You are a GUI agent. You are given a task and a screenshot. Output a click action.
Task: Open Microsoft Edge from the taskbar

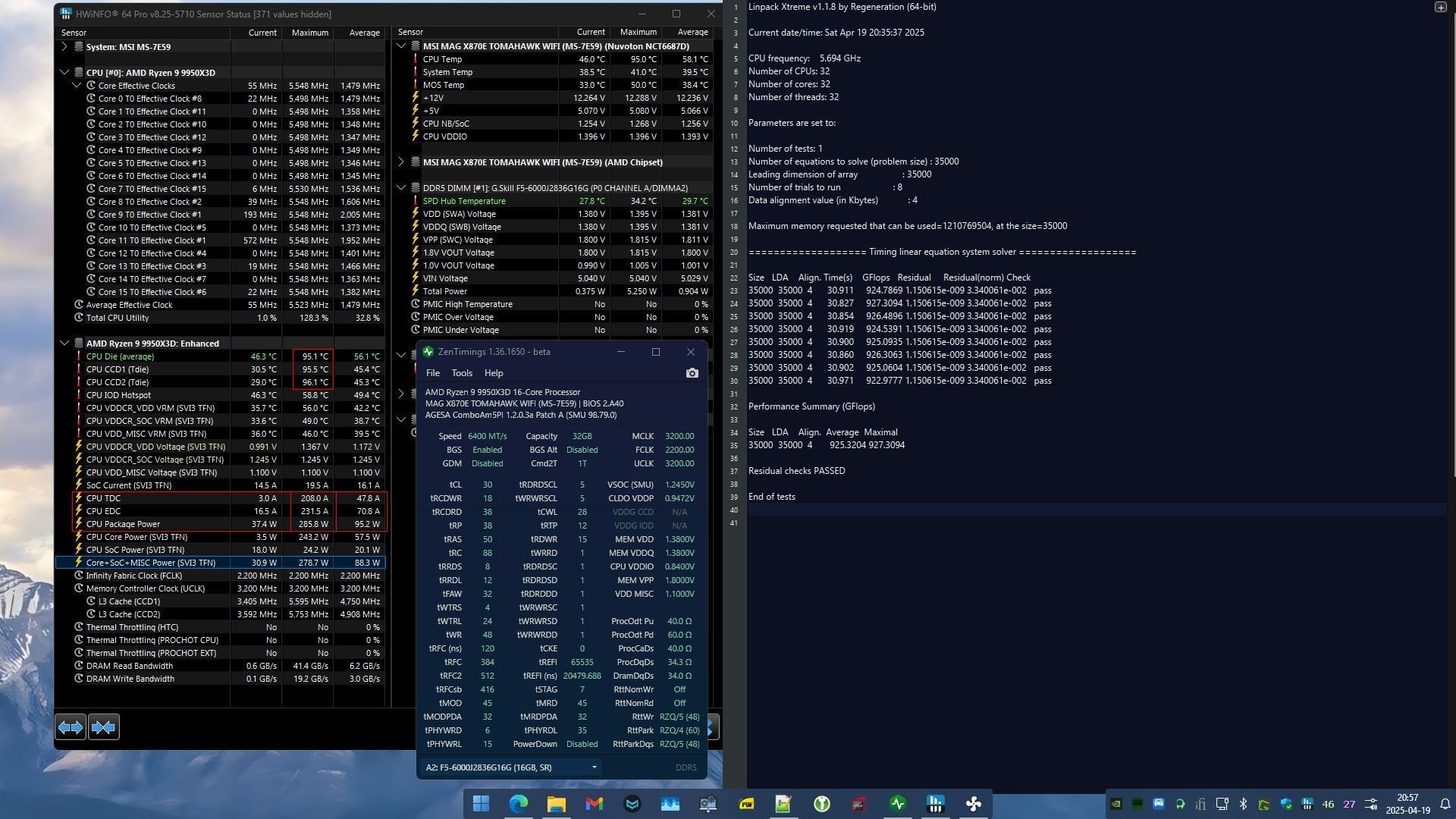(x=519, y=803)
